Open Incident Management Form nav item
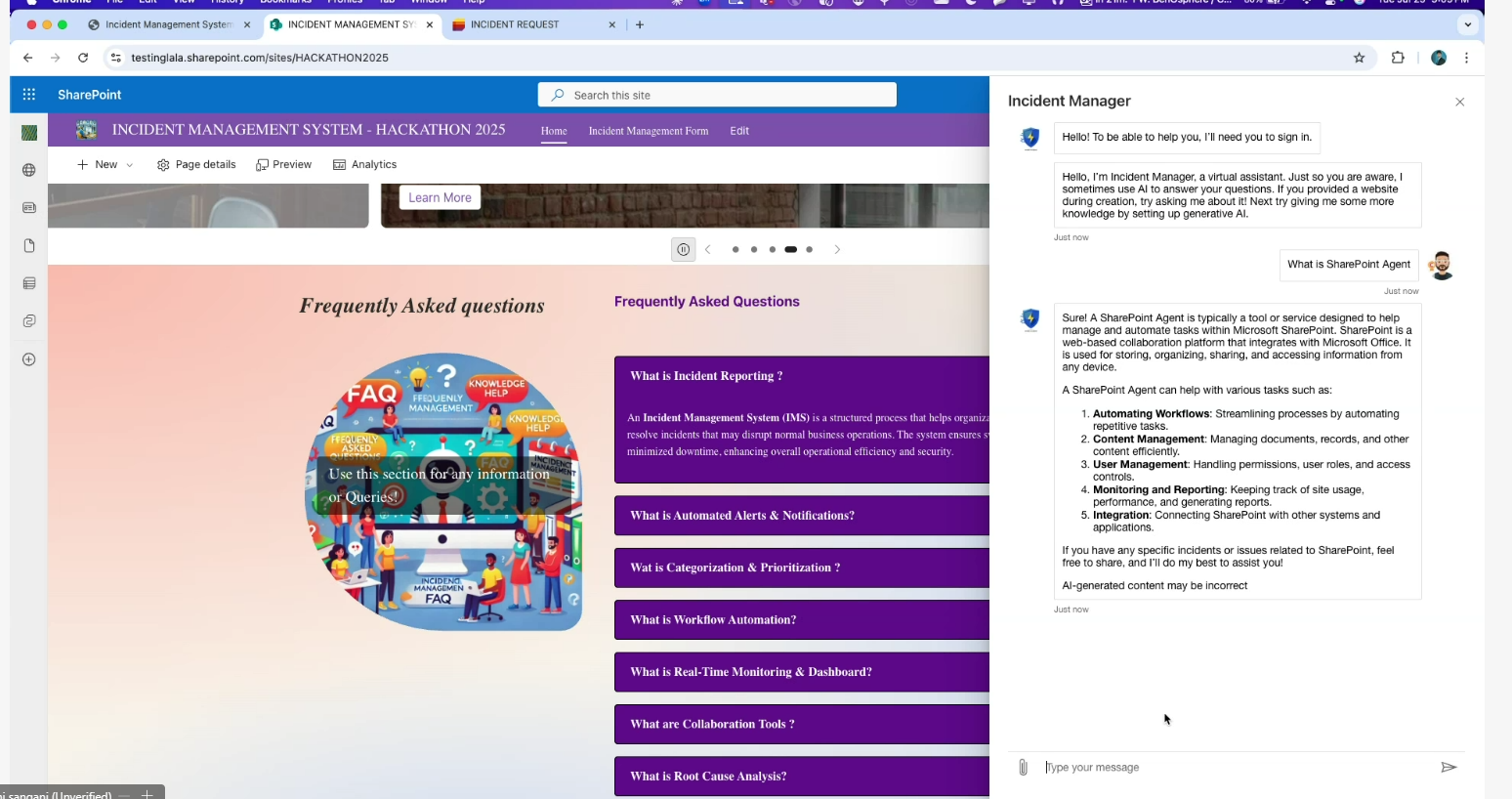Viewport: 1512px width, 799px height. click(649, 131)
